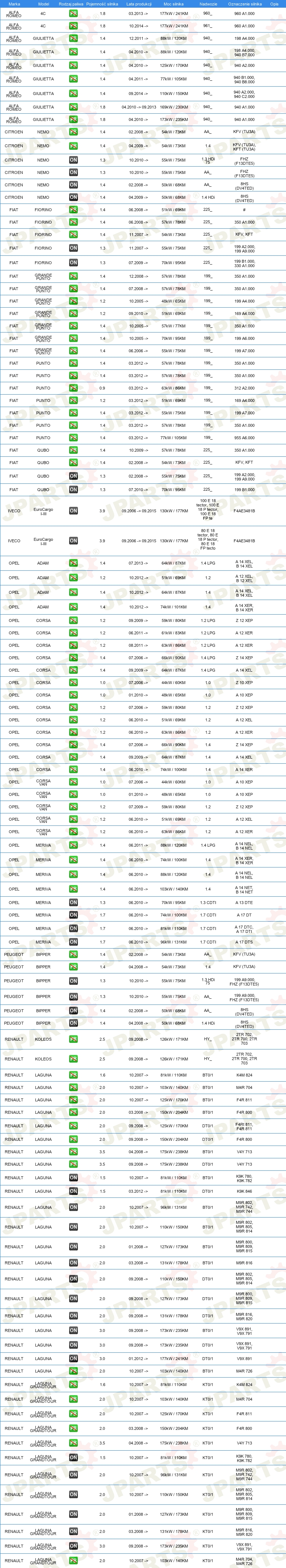Click power value 103kW / 140KM in Opel Meriva row
The height and width of the screenshot is (1568, 286).
click(x=174, y=889)
